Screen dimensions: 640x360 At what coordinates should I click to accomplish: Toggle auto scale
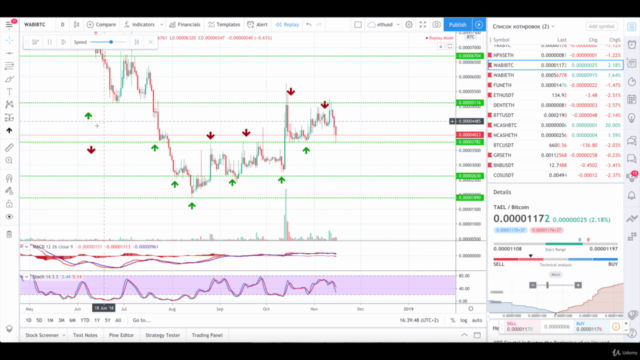click(477, 320)
